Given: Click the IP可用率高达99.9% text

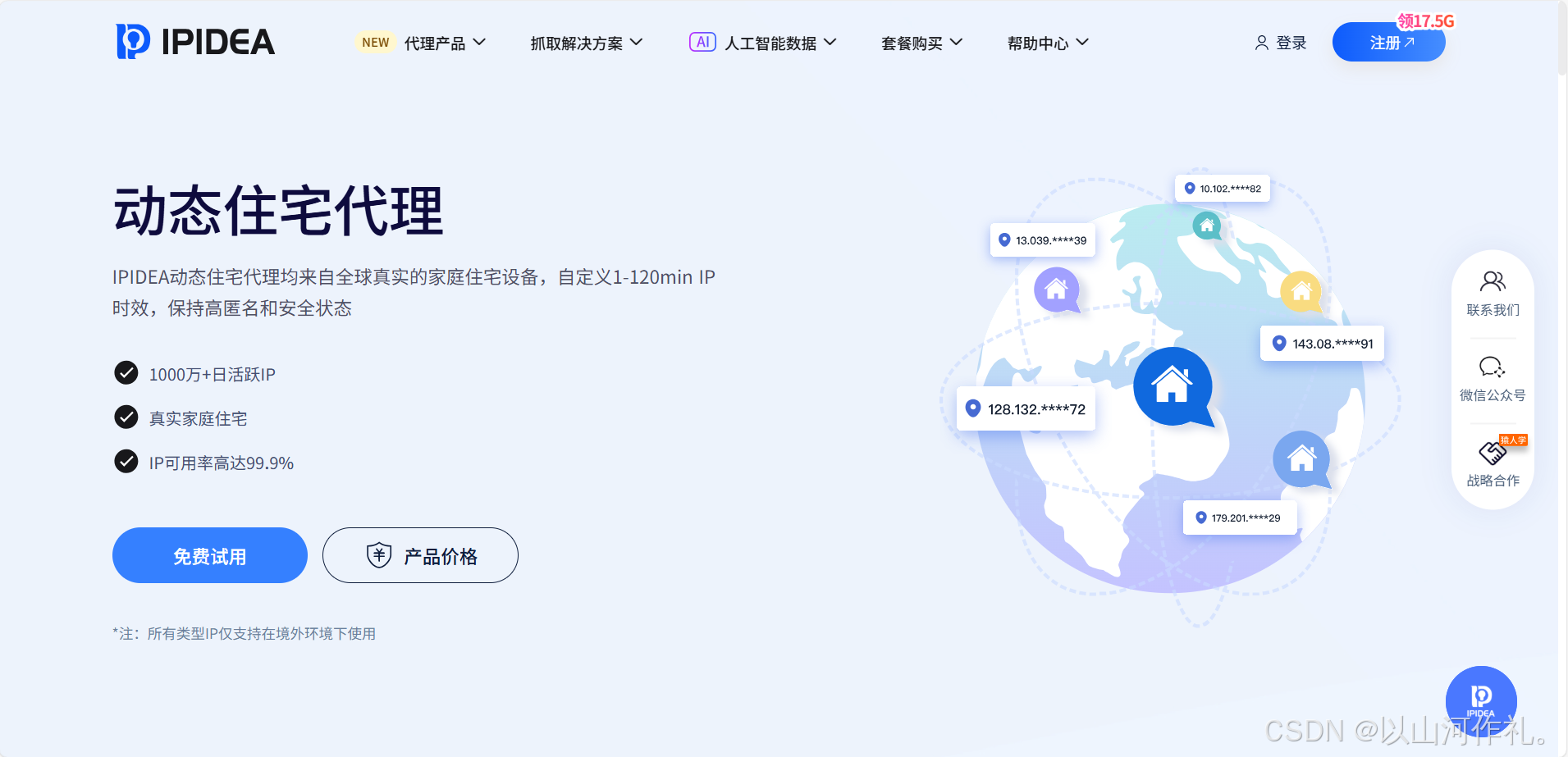Looking at the screenshot, I should (x=222, y=463).
